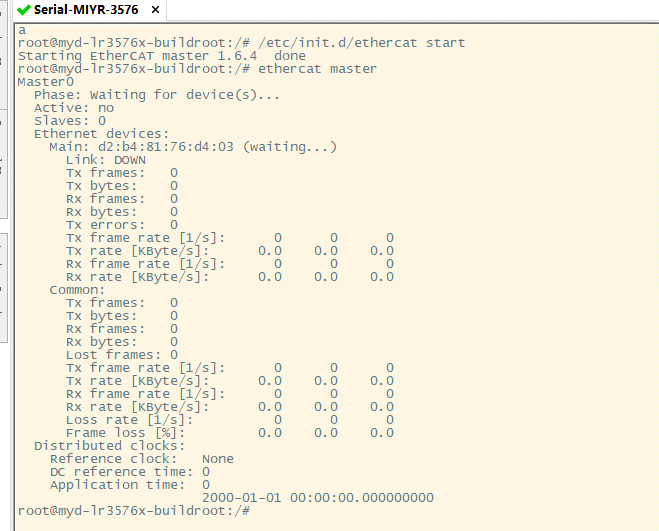Screen dimensions: 659x531
Task: Click the "Link: DOWN" status line
Action: click(105, 160)
